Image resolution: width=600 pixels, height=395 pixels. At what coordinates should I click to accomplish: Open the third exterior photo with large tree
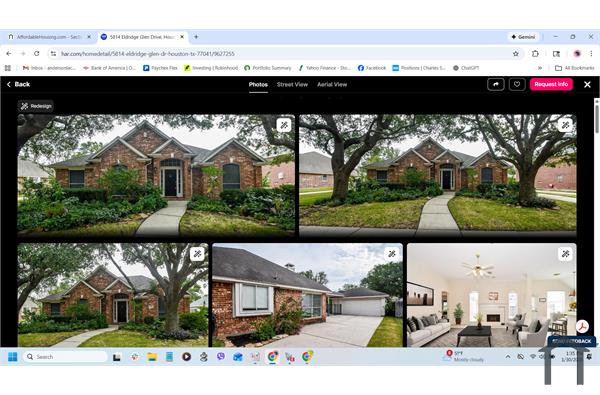pyautogui.click(x=113, y=295)
